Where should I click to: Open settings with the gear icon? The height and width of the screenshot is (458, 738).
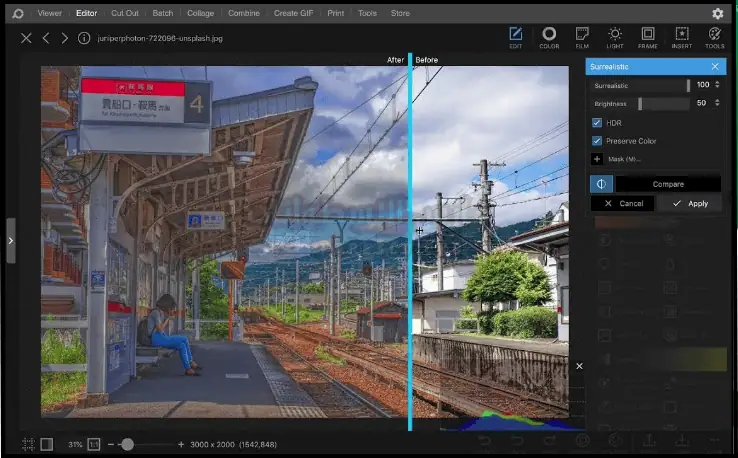point(717,13)
